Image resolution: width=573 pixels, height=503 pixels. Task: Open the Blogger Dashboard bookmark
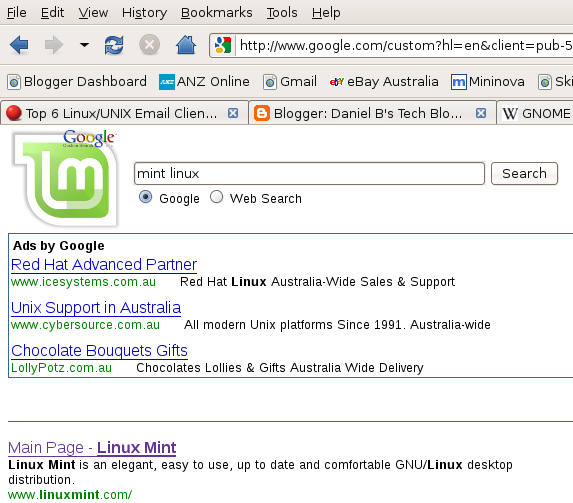[77, 82]
